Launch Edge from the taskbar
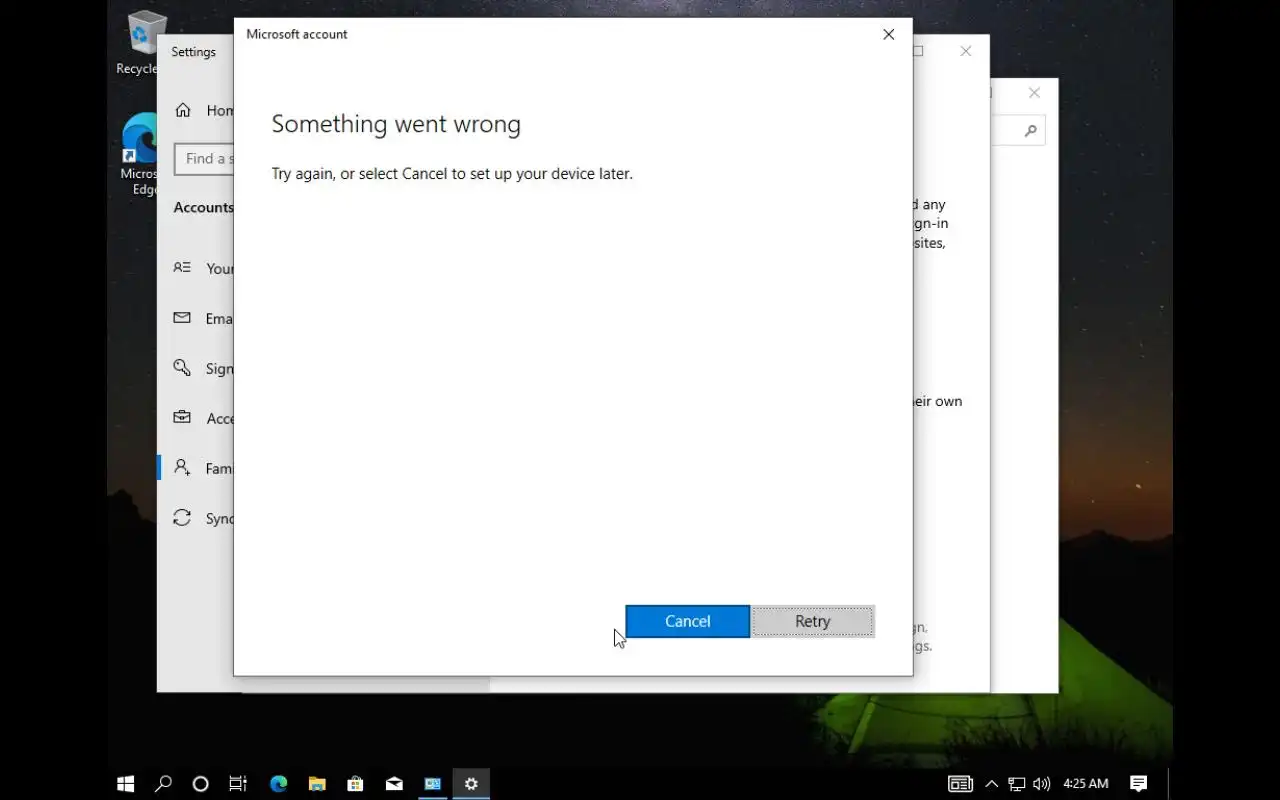This screenshot has height=800, width=1280. (278, 784)
